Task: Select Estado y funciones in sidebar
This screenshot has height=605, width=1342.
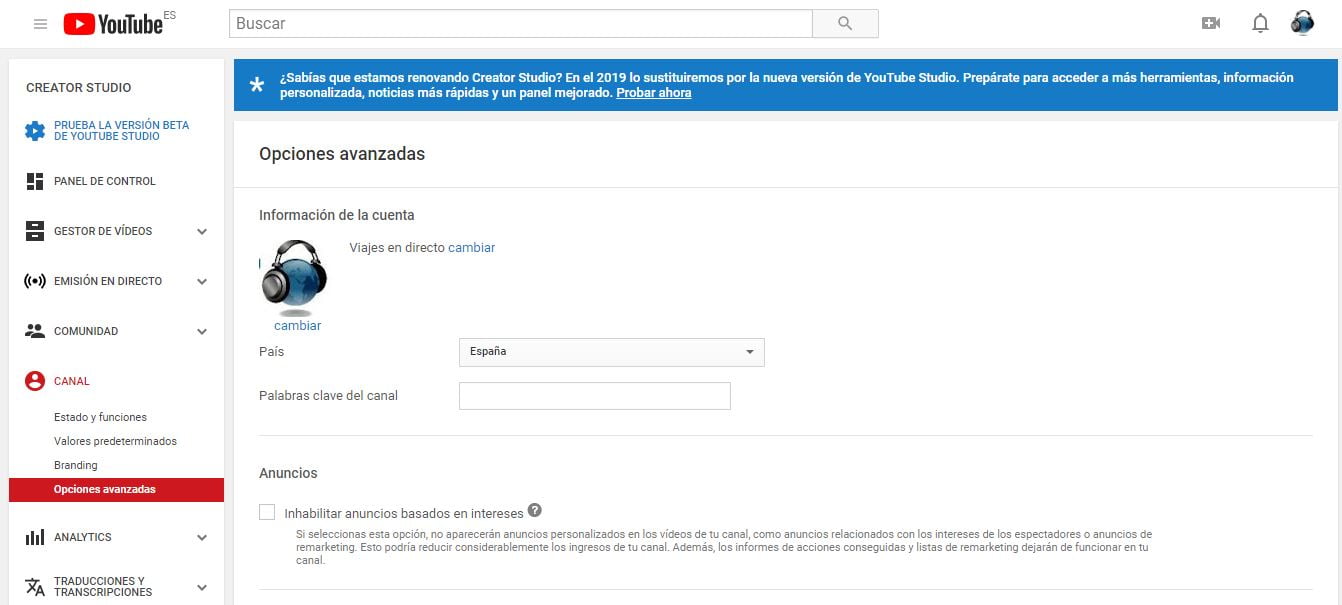Action: (100, 417)
